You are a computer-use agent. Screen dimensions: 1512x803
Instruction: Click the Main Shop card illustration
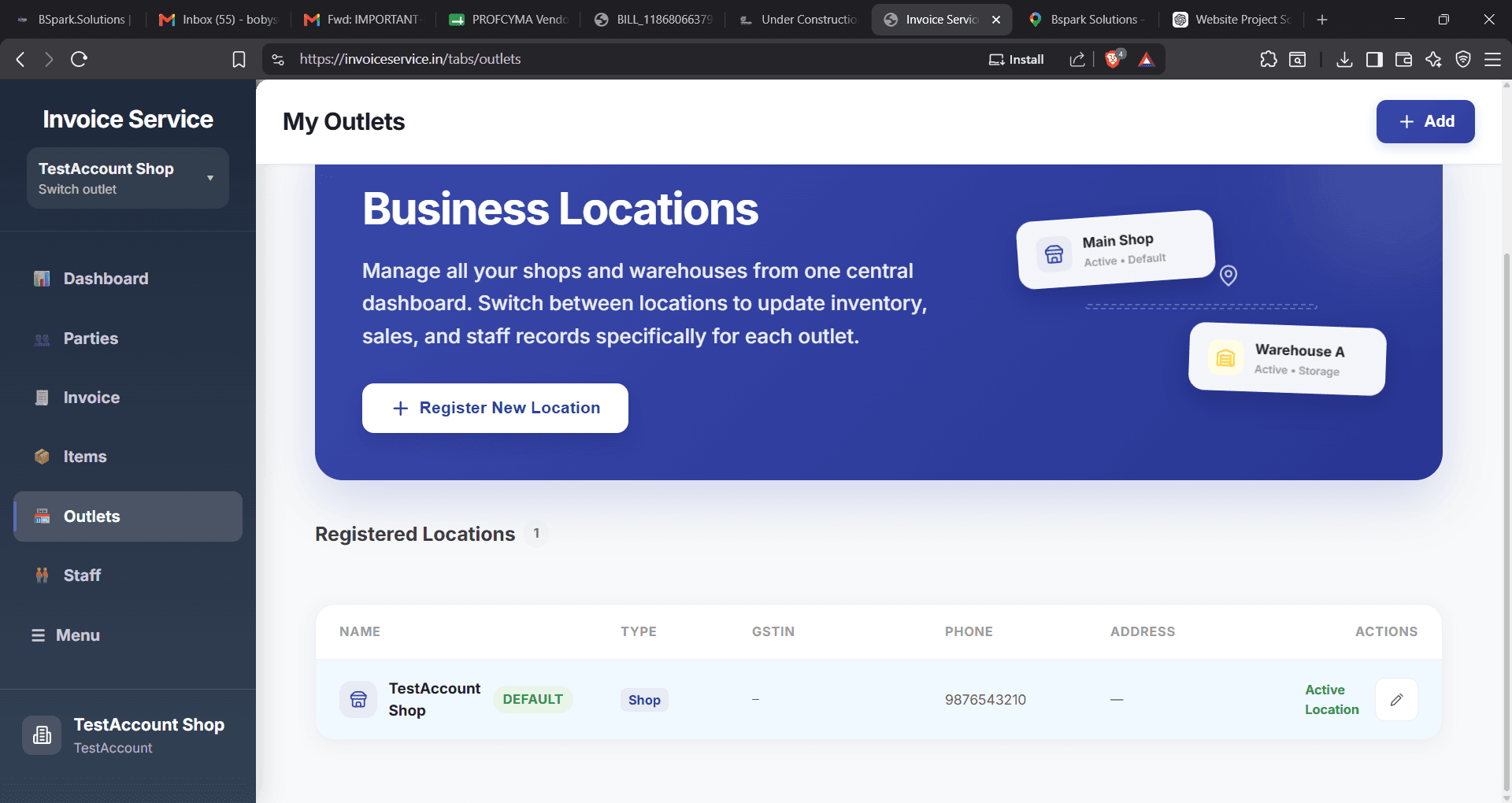pos(1116,250)
